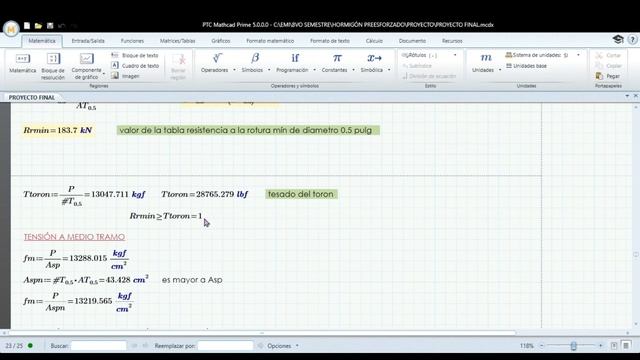640x360 pixels.
Task: Click the undo arrow in quick access toolbar
Action: (x=62, y=26)
